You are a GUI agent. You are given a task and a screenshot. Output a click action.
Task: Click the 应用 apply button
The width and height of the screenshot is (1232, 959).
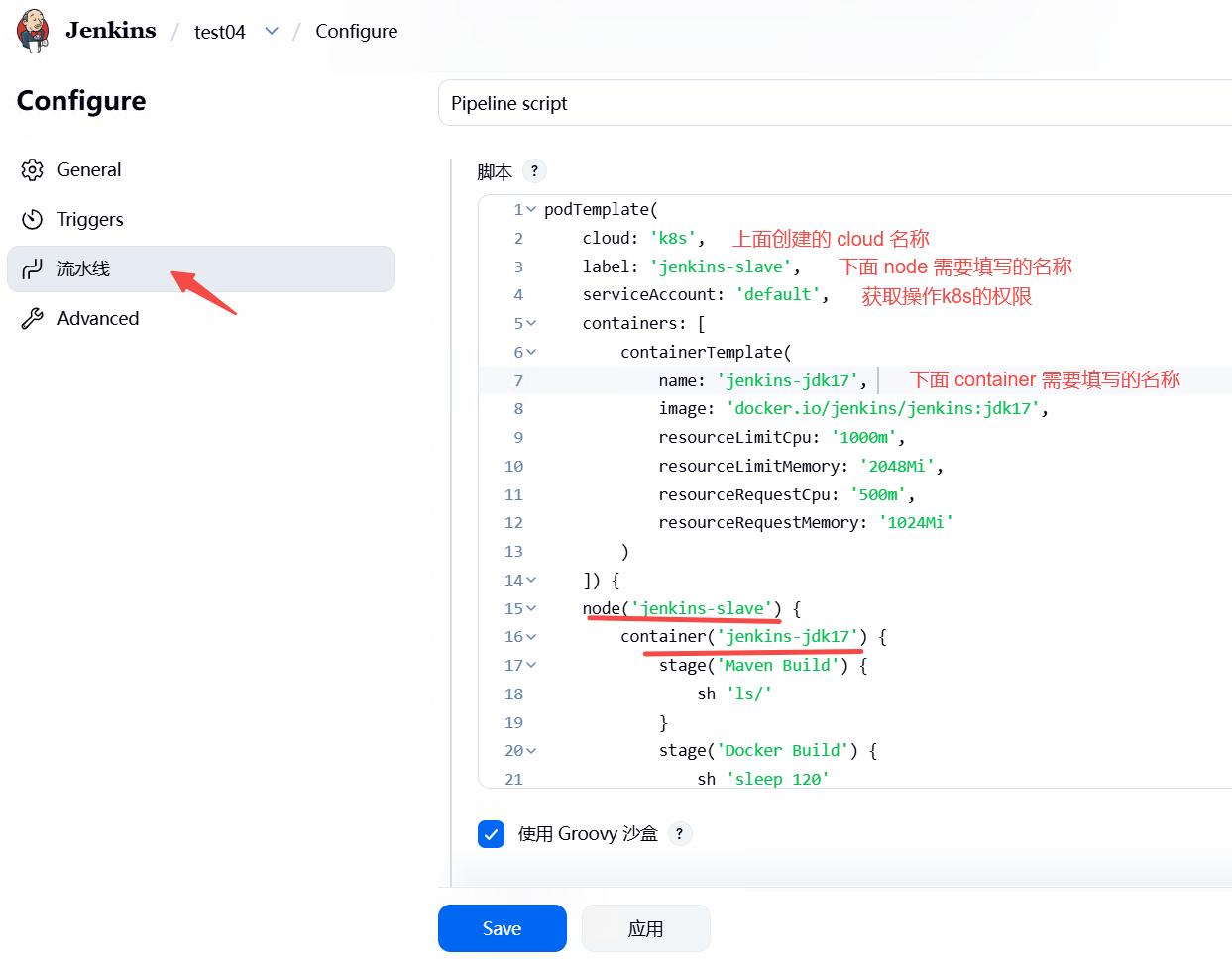[x=646, y=928]
